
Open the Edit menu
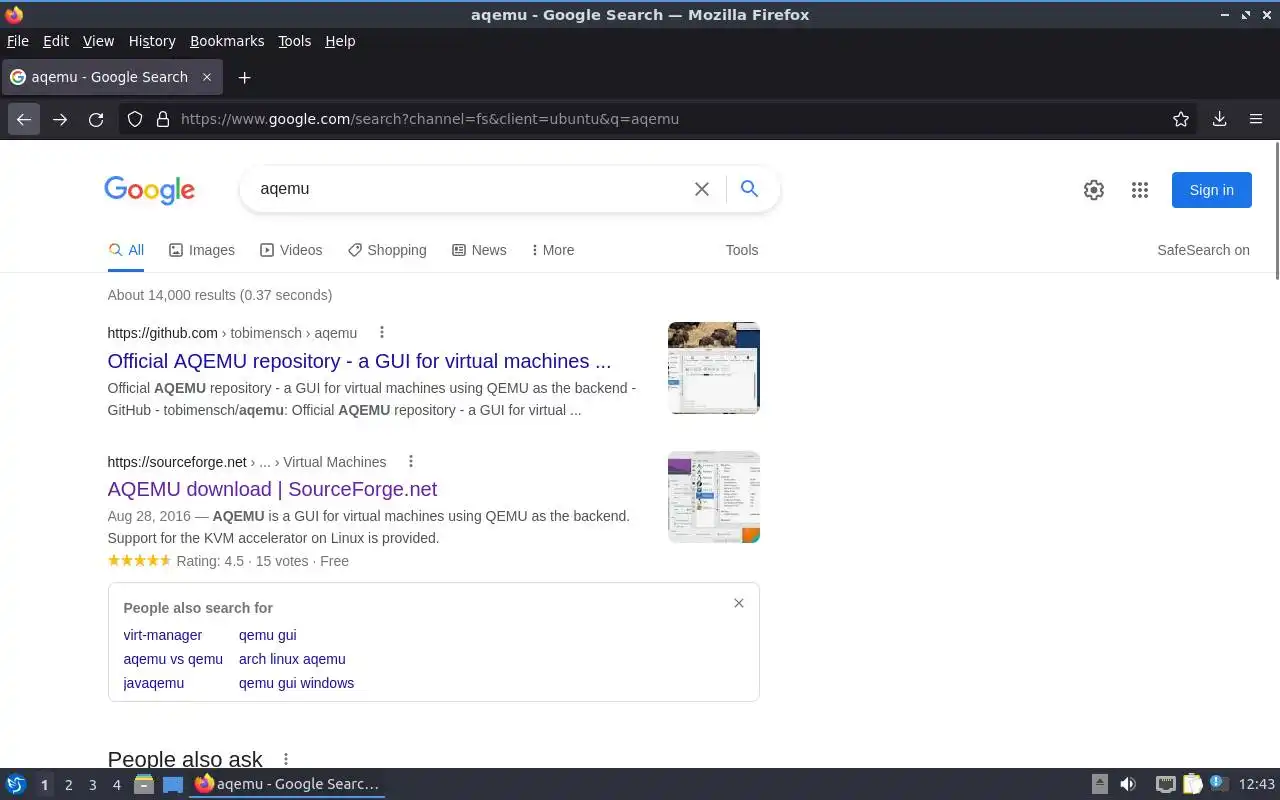point(56,41)
